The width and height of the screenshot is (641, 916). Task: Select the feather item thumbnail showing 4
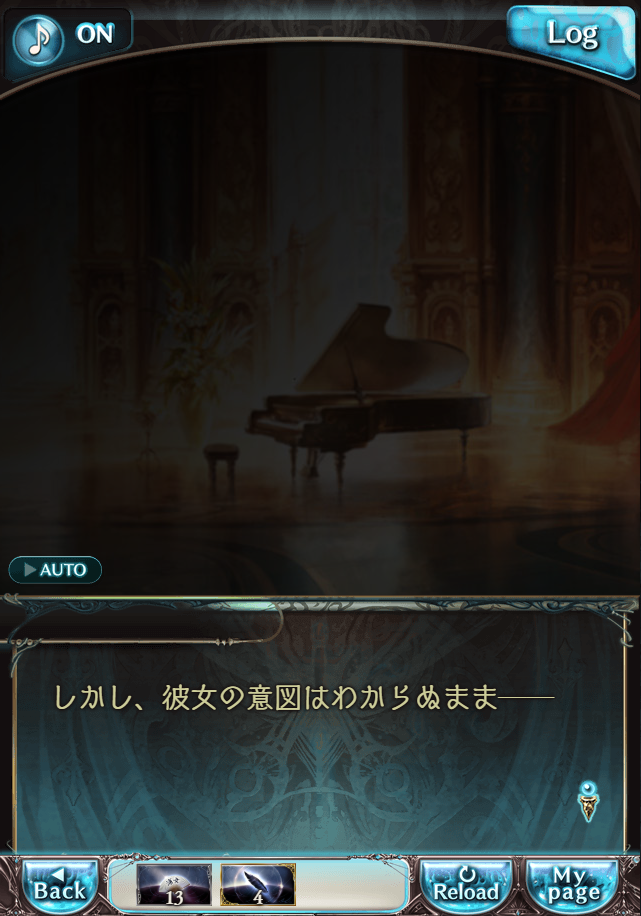pos(258,885)
